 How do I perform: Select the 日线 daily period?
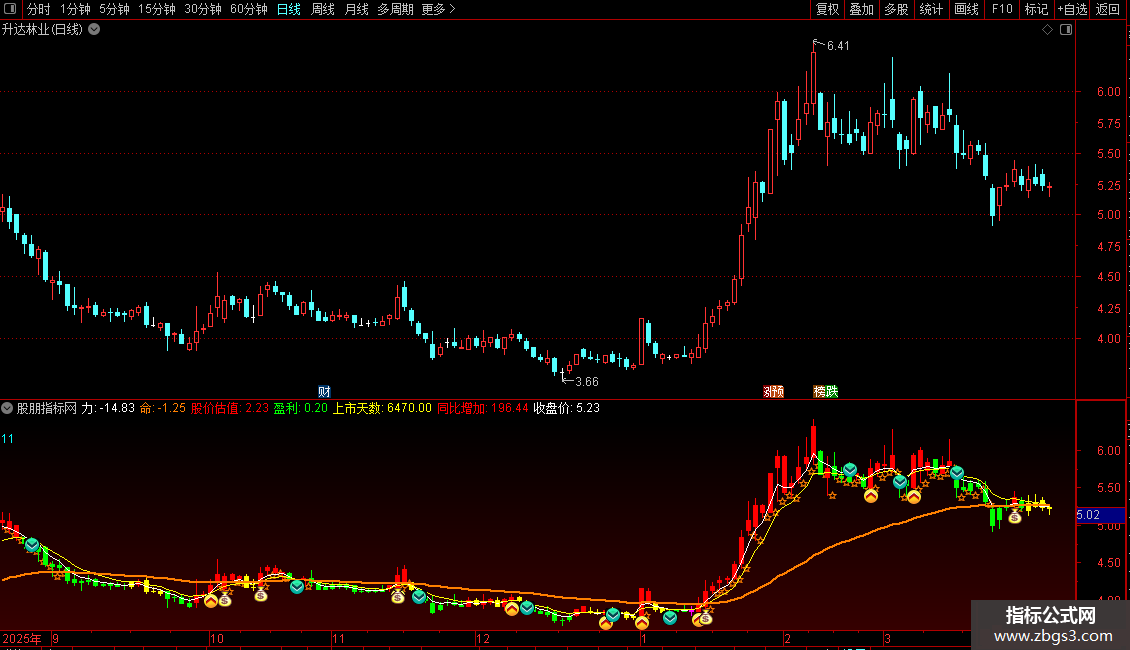[x=289, y=9]
